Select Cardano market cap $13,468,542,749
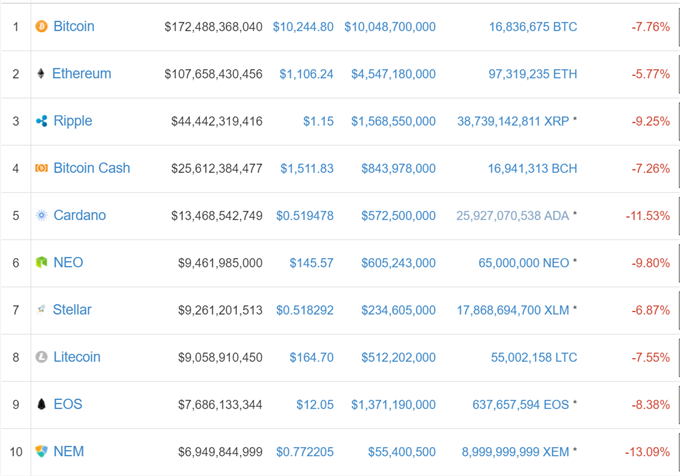The image size is (680, 476). click(x=217, y=216)
